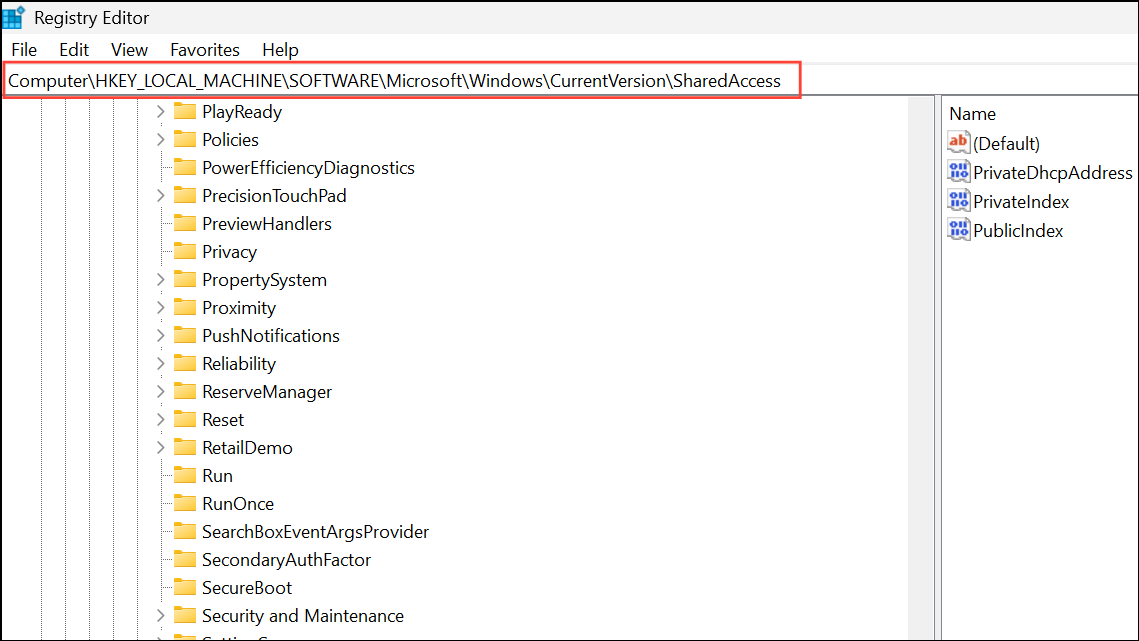Click the tree pane vertical scrollbar

click(921, 368)
